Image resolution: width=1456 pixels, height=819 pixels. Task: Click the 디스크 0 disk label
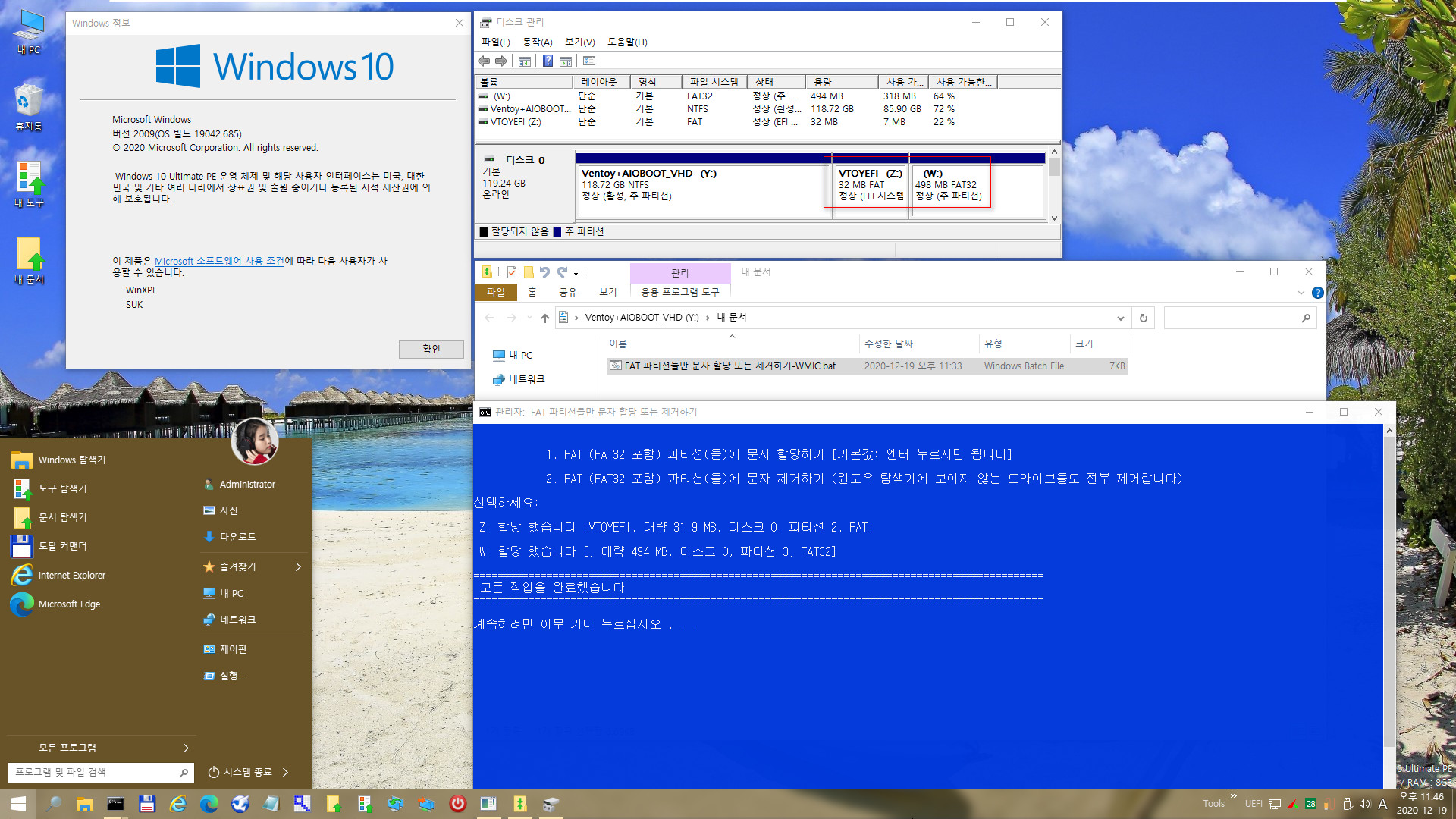point(525,160)
